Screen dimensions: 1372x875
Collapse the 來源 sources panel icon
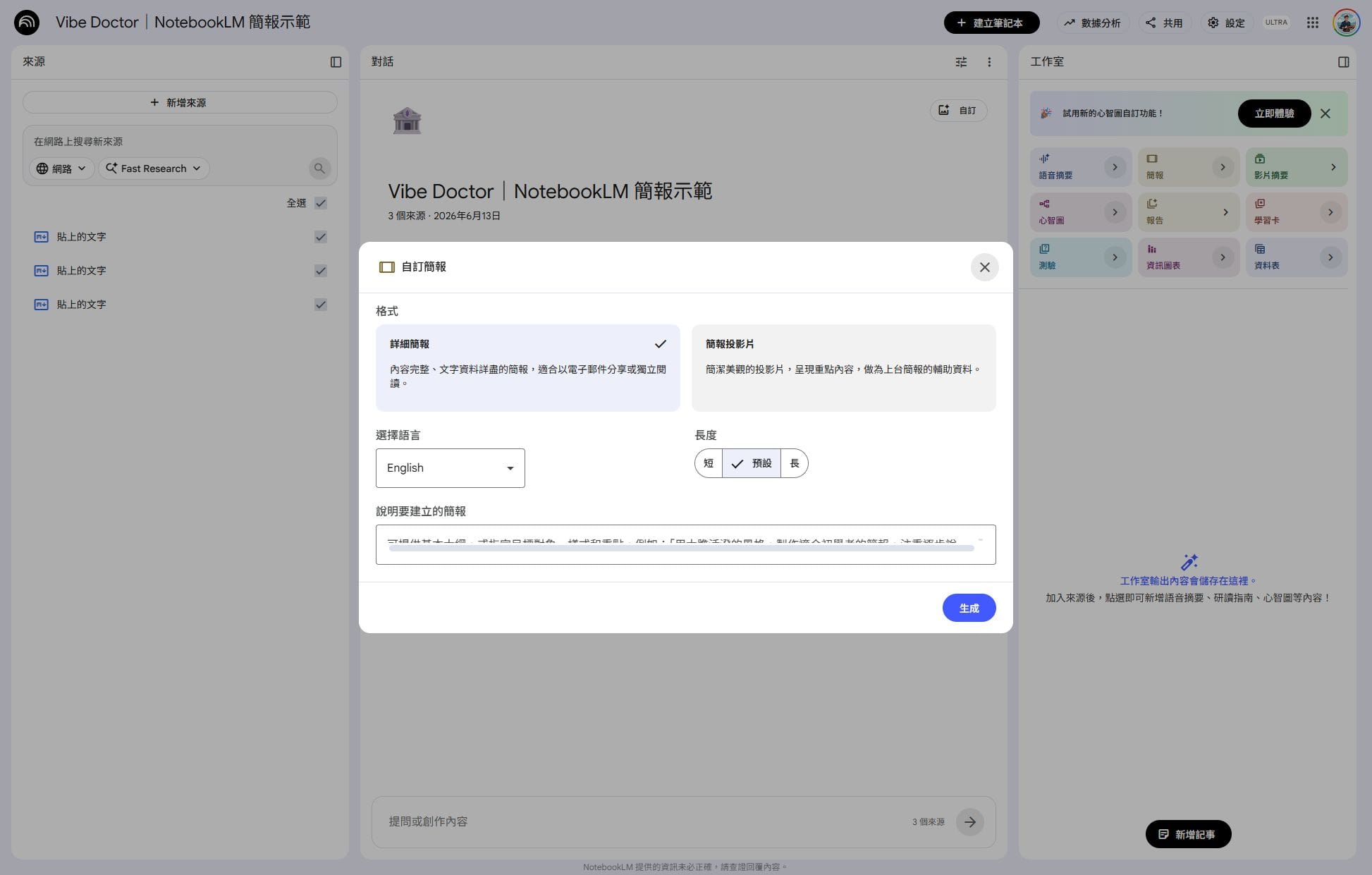coord(336,62)
